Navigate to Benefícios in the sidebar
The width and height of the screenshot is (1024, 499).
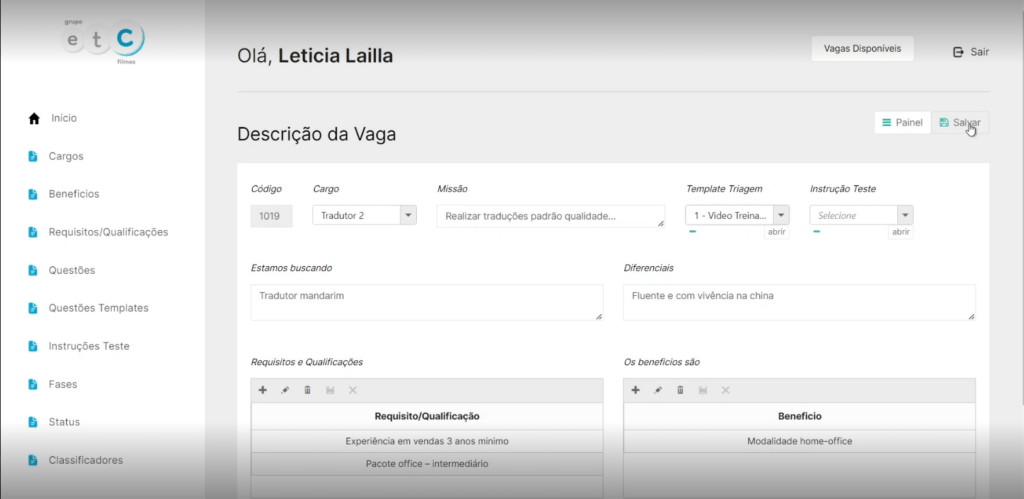(73, 194)
